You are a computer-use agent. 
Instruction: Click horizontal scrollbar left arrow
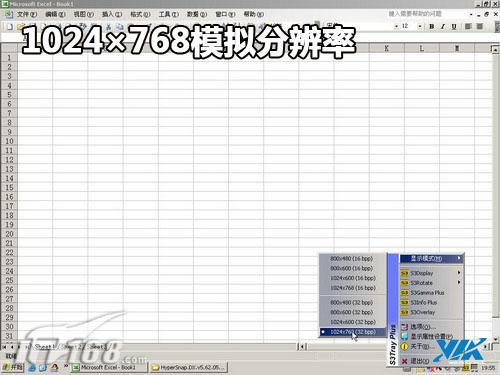(302, 347)
